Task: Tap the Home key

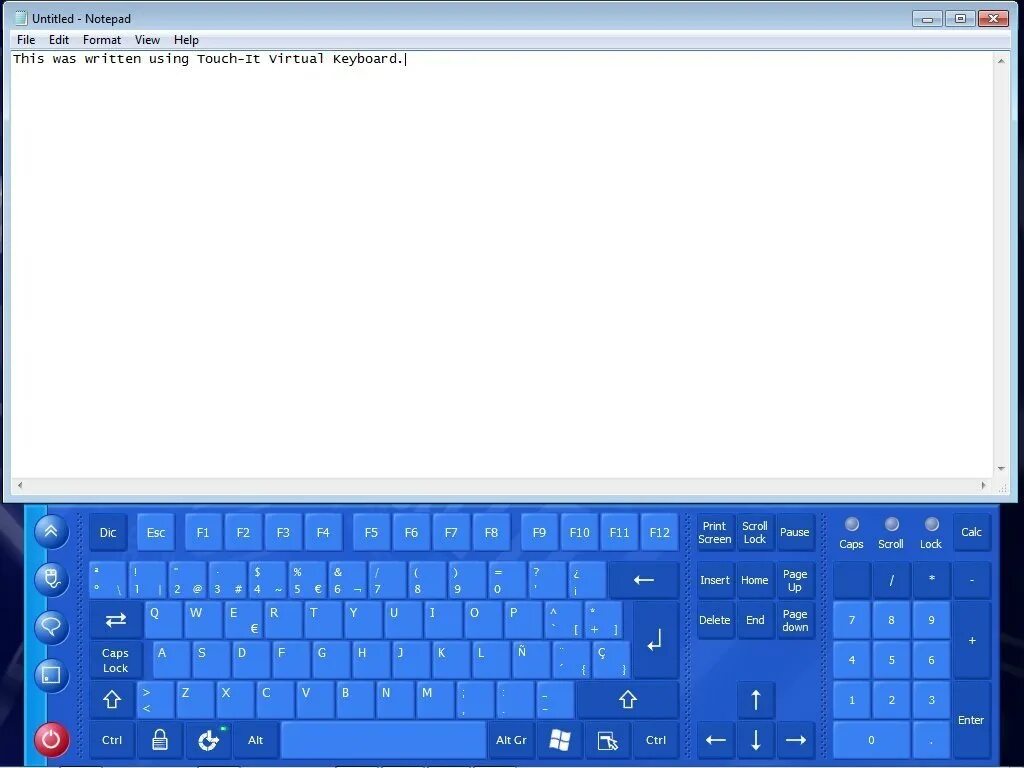Action: pos(754,579)
